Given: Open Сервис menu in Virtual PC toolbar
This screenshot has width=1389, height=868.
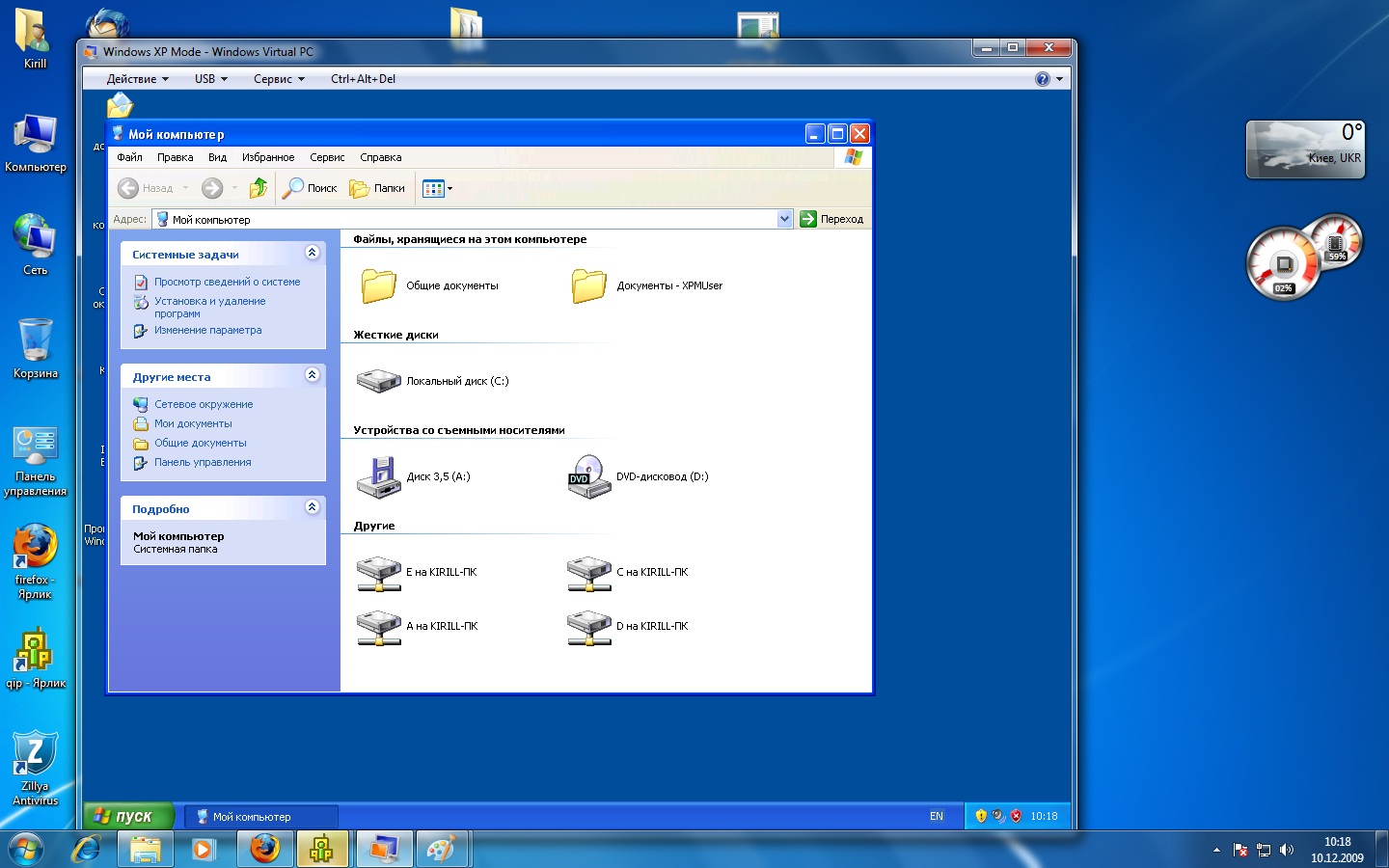Looking at the screenshot, I should [279, 79].
